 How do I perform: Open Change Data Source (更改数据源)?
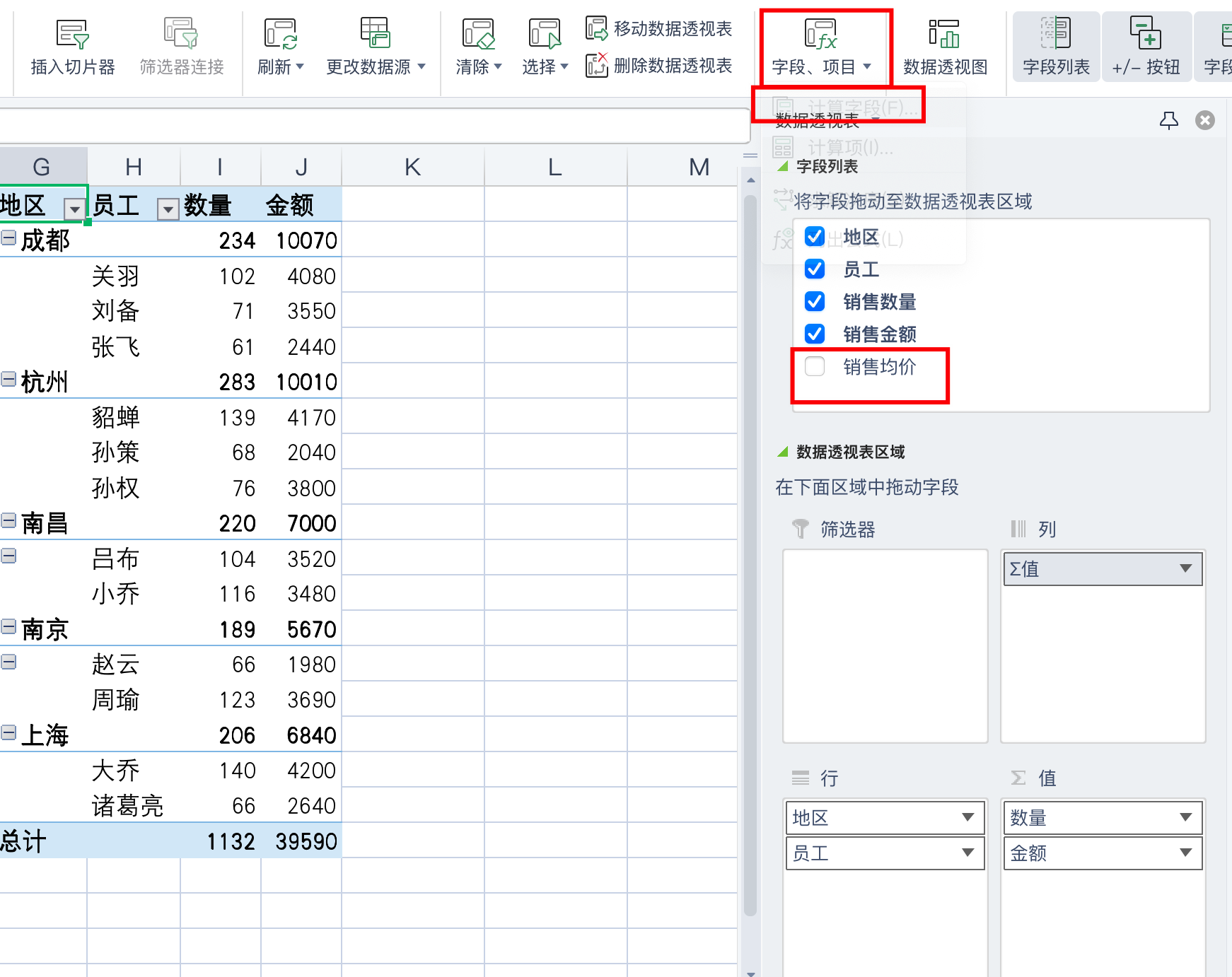click(375, 34)
